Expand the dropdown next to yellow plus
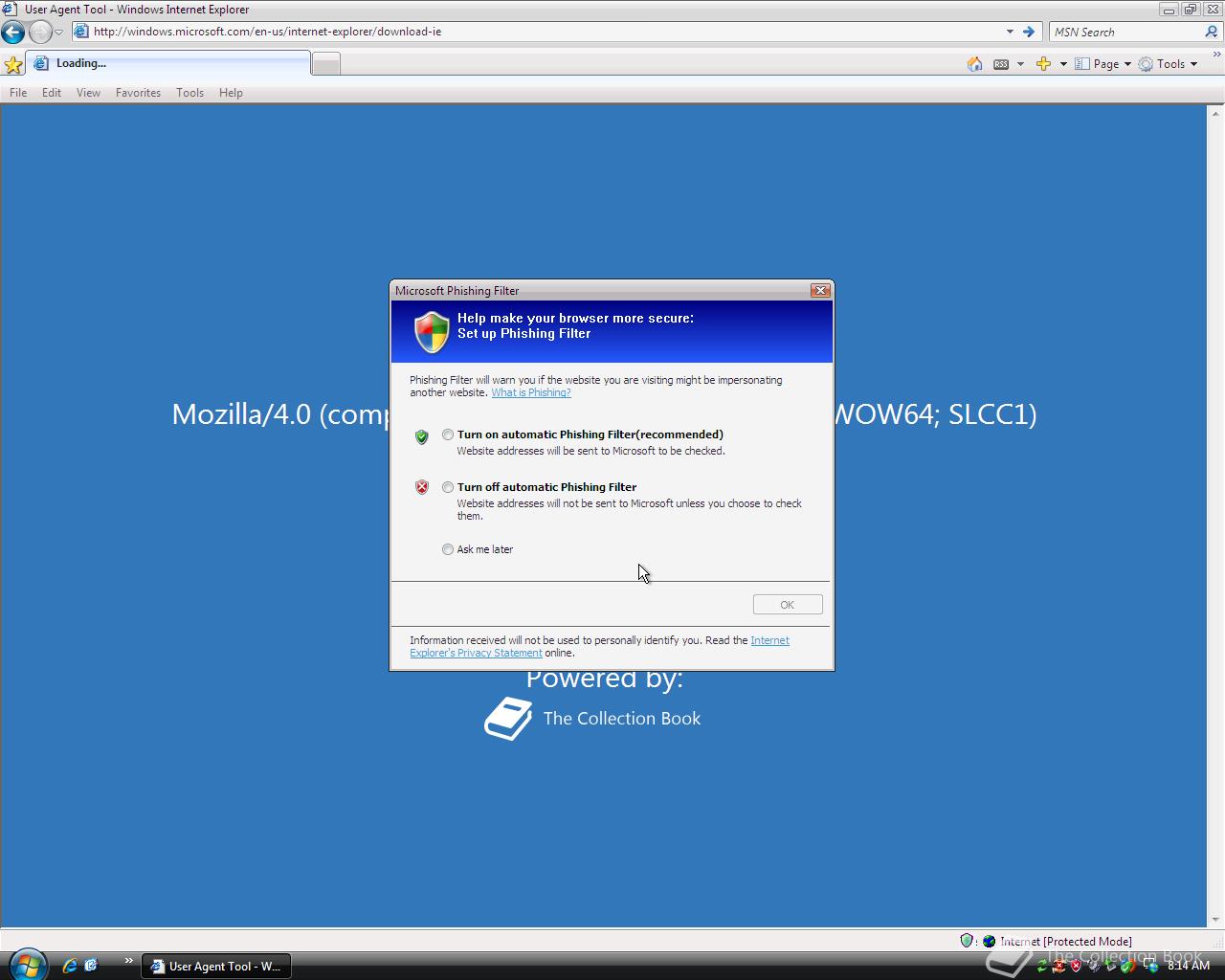Image resolution: width=1225 pixels, height=980 pixels. coord(1063,64)
